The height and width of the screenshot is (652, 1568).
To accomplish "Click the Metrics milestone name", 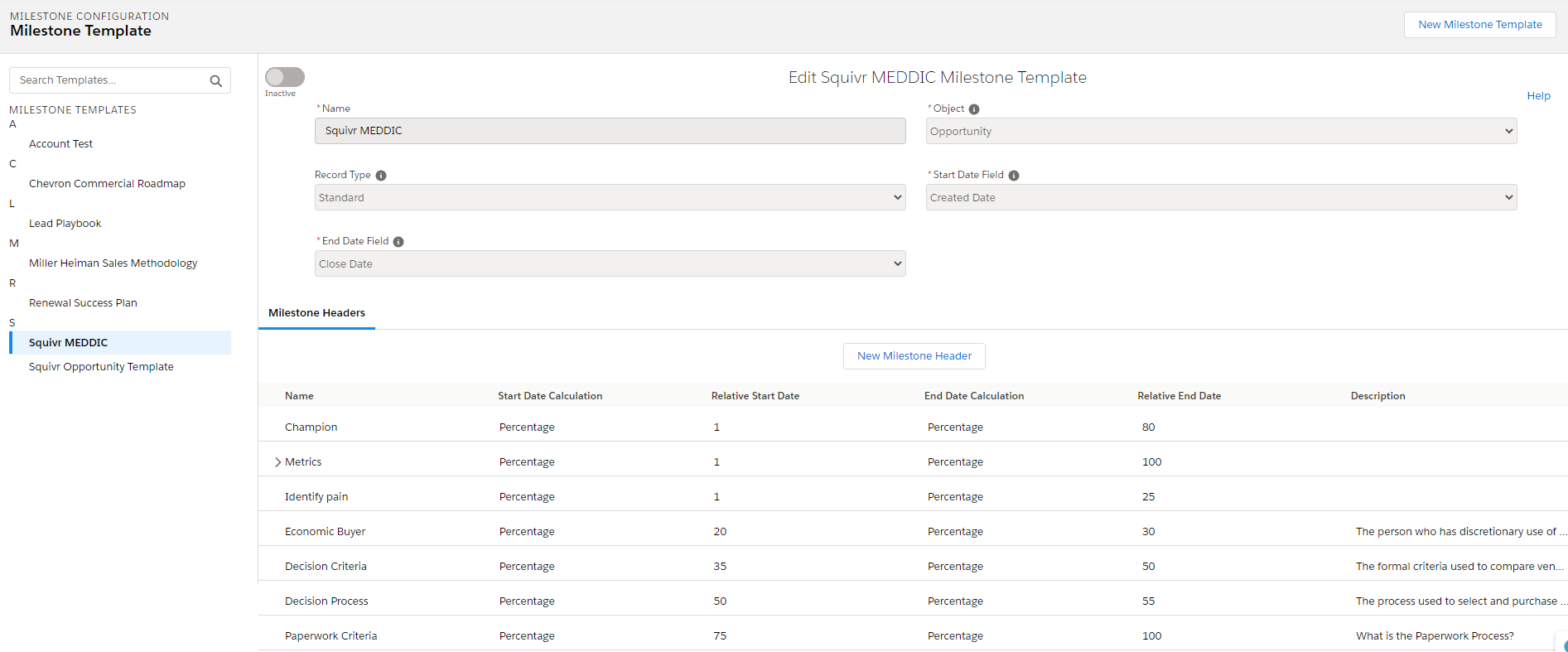I will coord(303,462).
